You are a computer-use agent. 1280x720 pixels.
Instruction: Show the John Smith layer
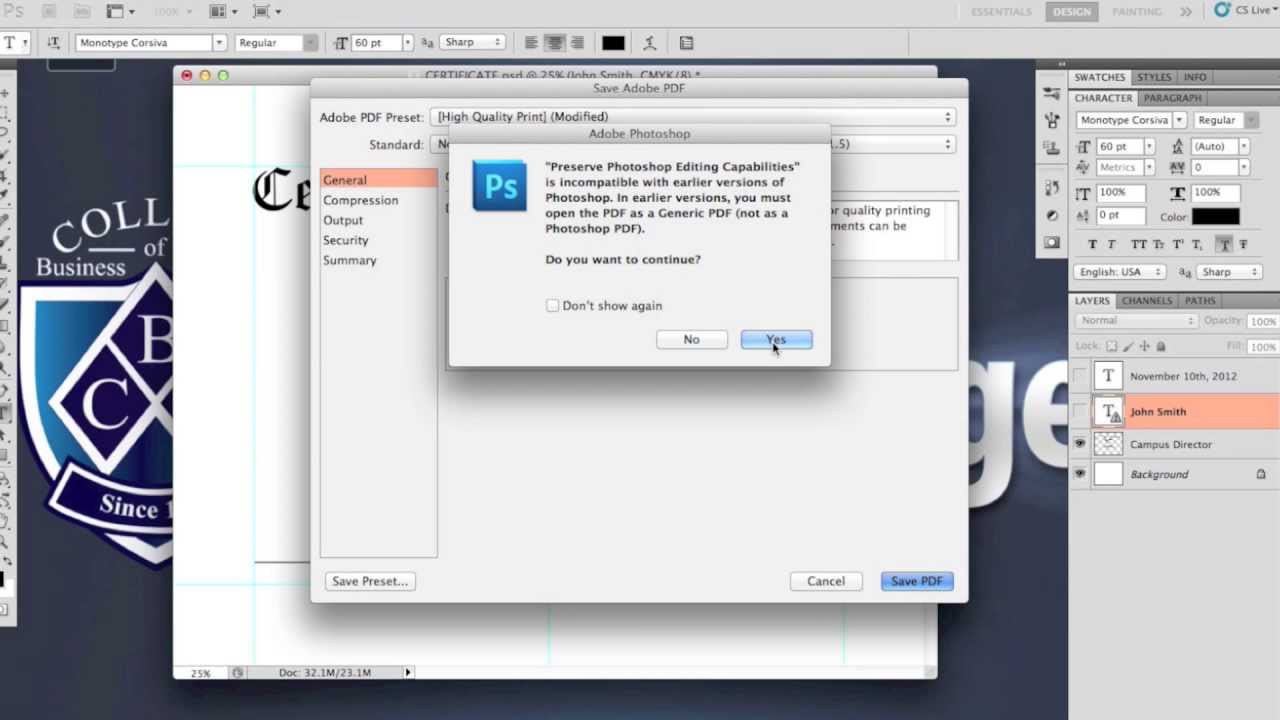1080,411
